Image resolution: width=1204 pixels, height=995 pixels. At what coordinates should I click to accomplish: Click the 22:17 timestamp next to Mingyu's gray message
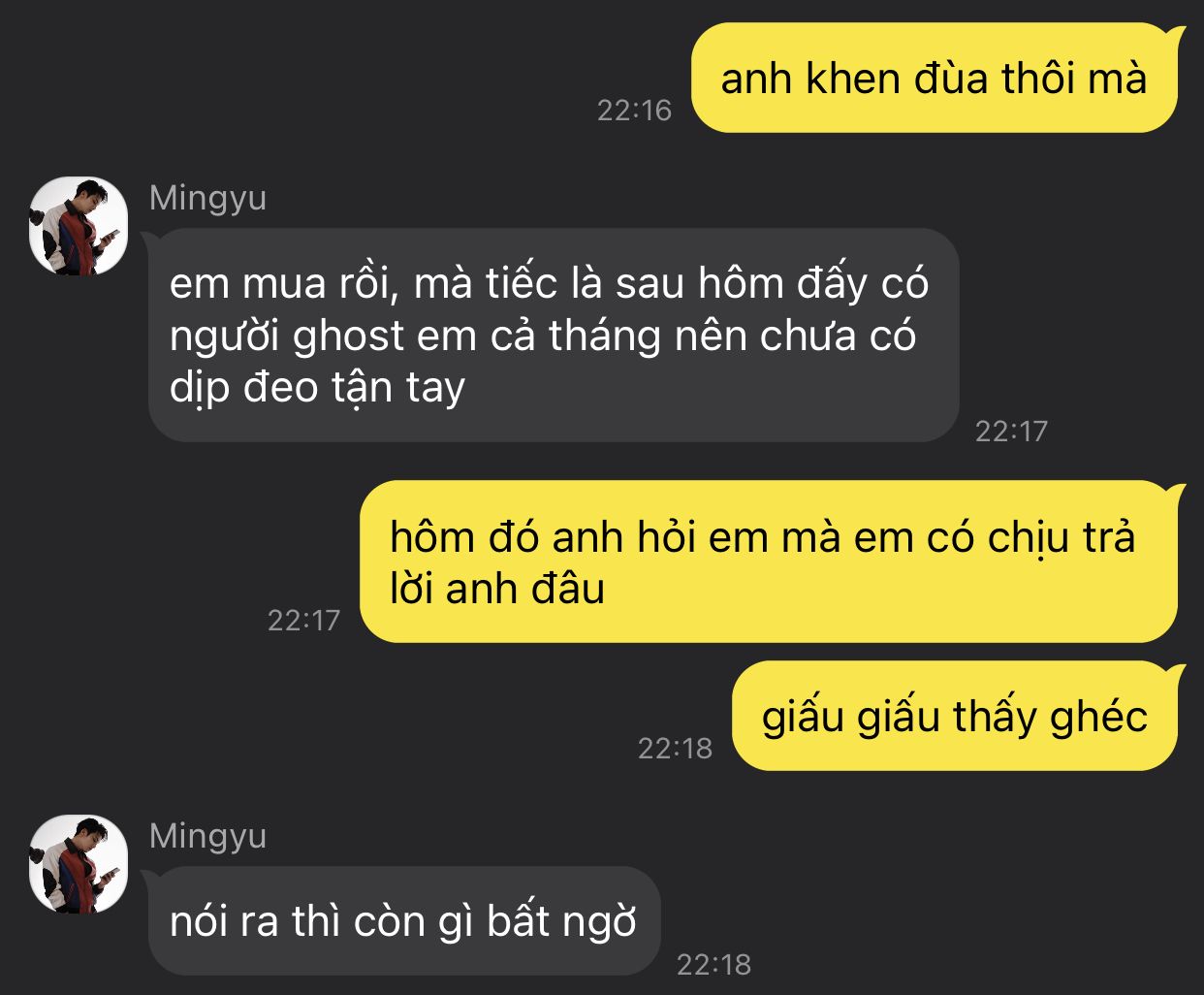point(1011,431)
